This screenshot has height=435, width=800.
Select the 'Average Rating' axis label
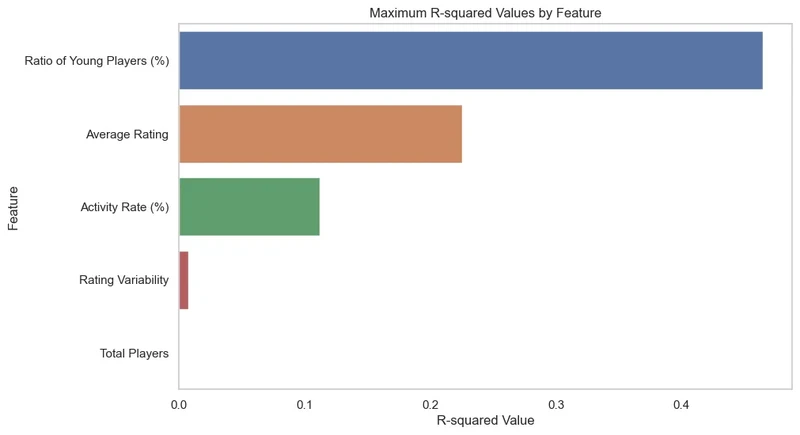click(127, 134)
